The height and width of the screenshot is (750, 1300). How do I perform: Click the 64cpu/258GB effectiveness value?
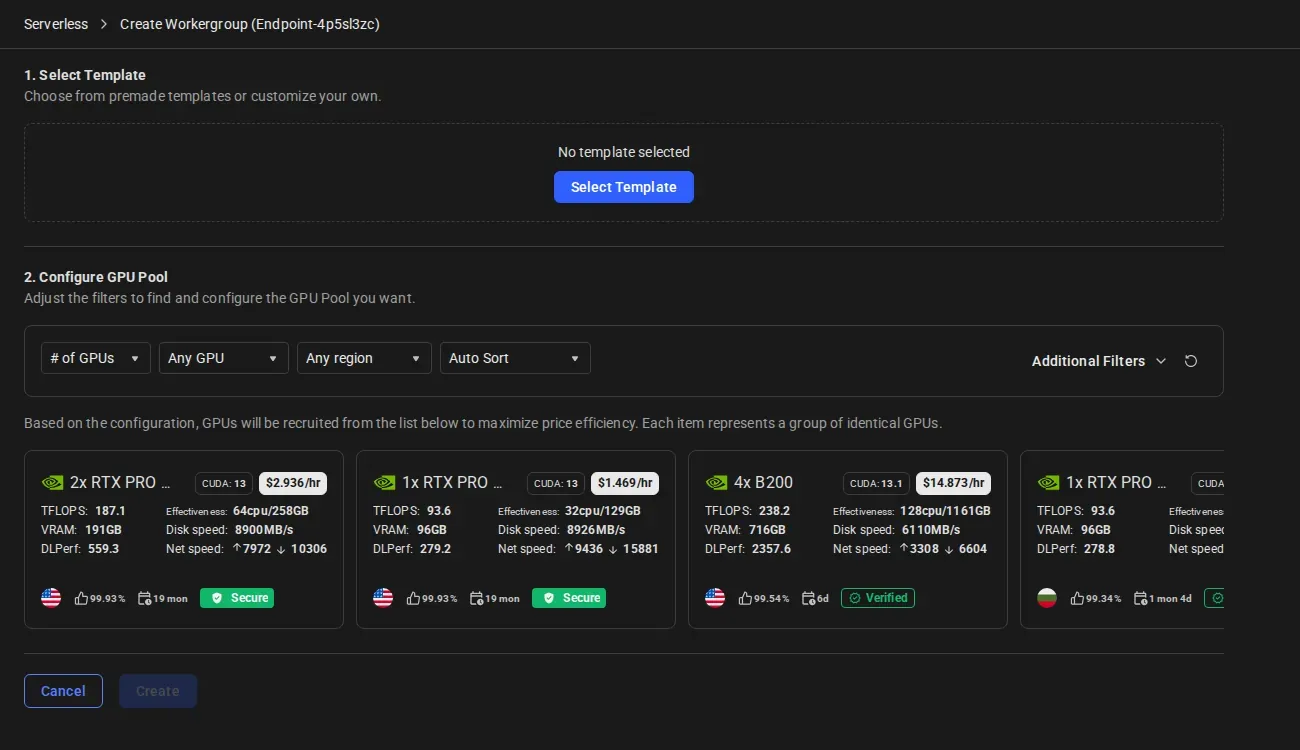tap(271, 511)
